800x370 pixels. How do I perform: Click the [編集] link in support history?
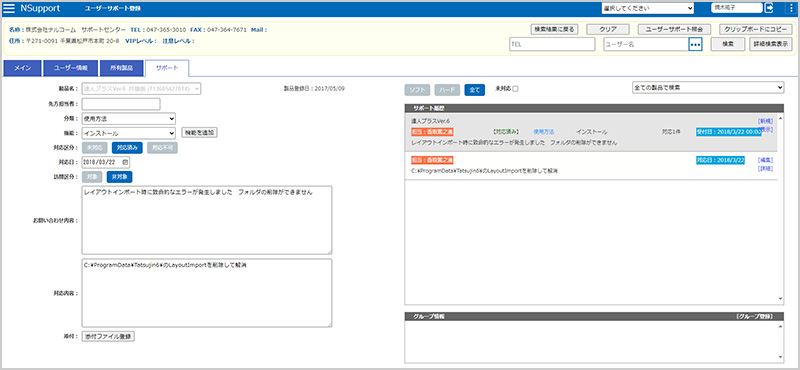[765, 160]
